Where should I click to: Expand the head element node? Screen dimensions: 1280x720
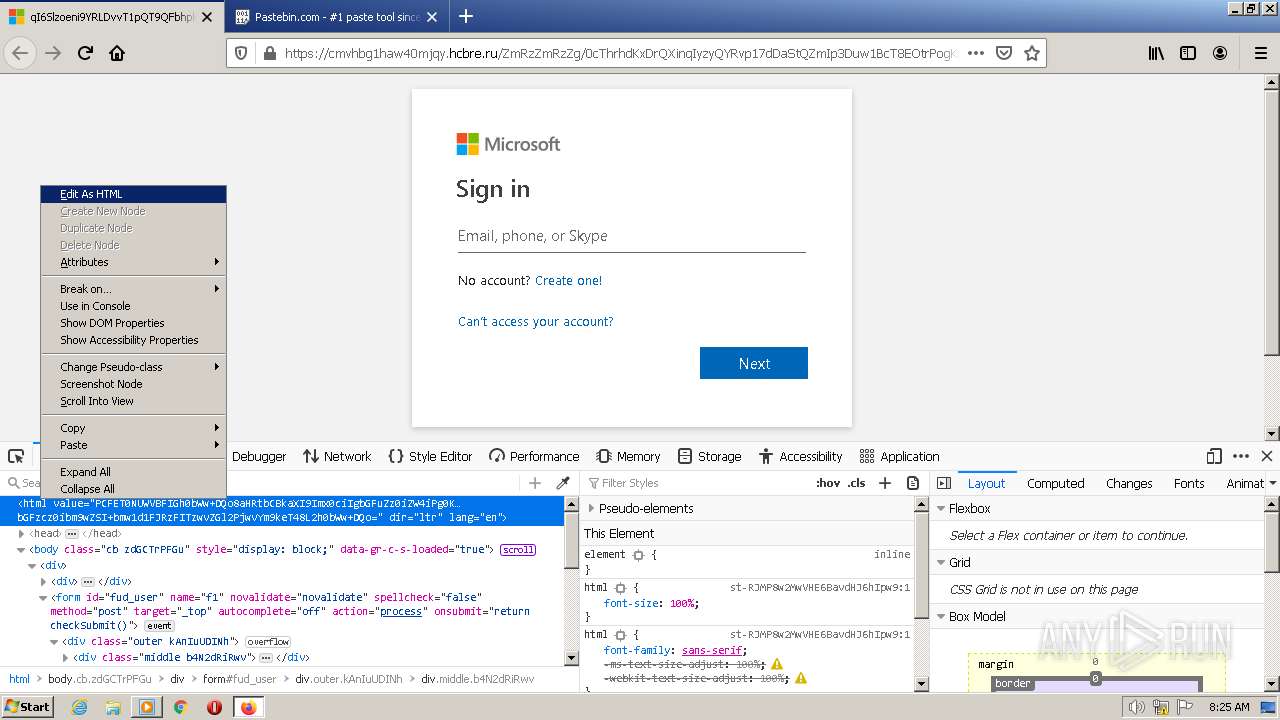tap(21, 534)
